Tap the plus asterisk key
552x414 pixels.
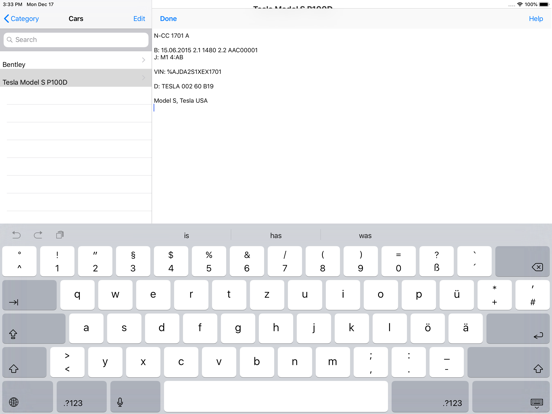[x=495, y=295]
